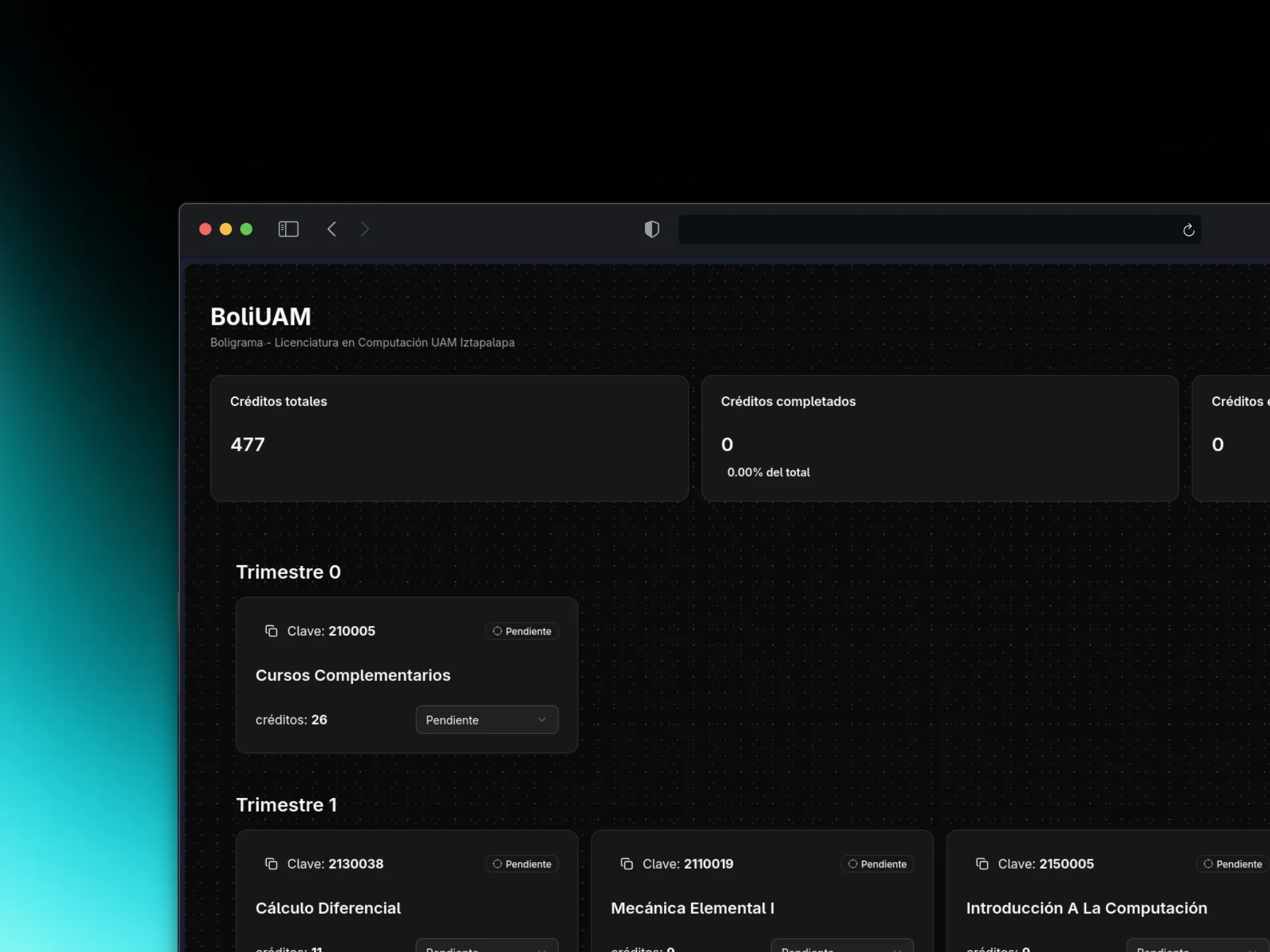Open Mecánica Elemental I status dropdown
The image size is (1270, 952).
click(841, 947)
